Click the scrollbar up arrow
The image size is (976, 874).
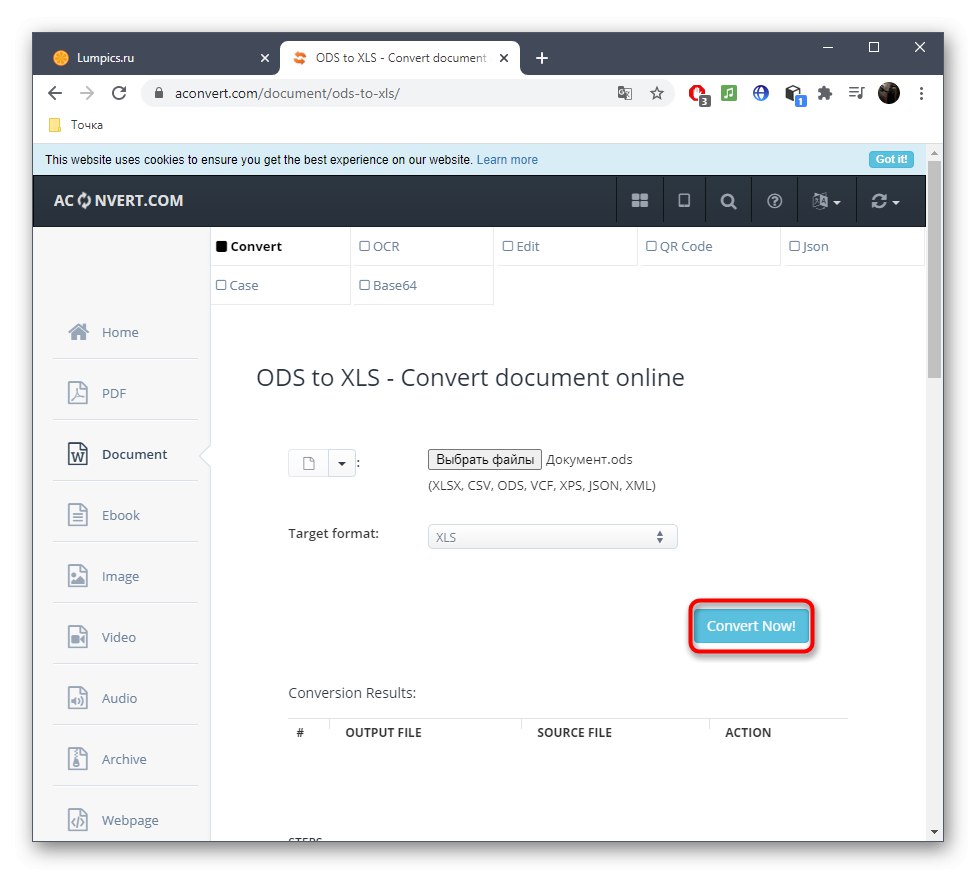[x=934, y=153]
